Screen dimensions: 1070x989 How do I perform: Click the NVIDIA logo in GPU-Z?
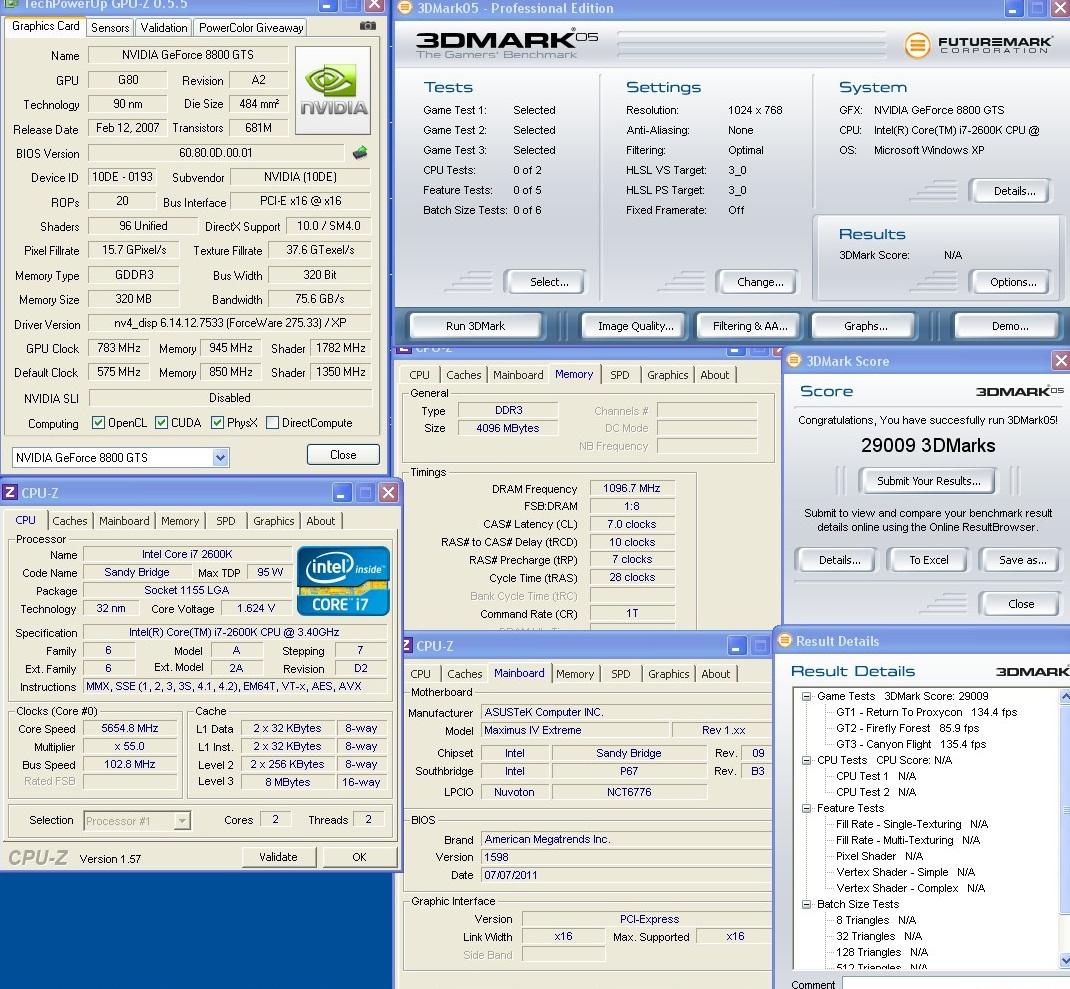click(x=333, y=90)
